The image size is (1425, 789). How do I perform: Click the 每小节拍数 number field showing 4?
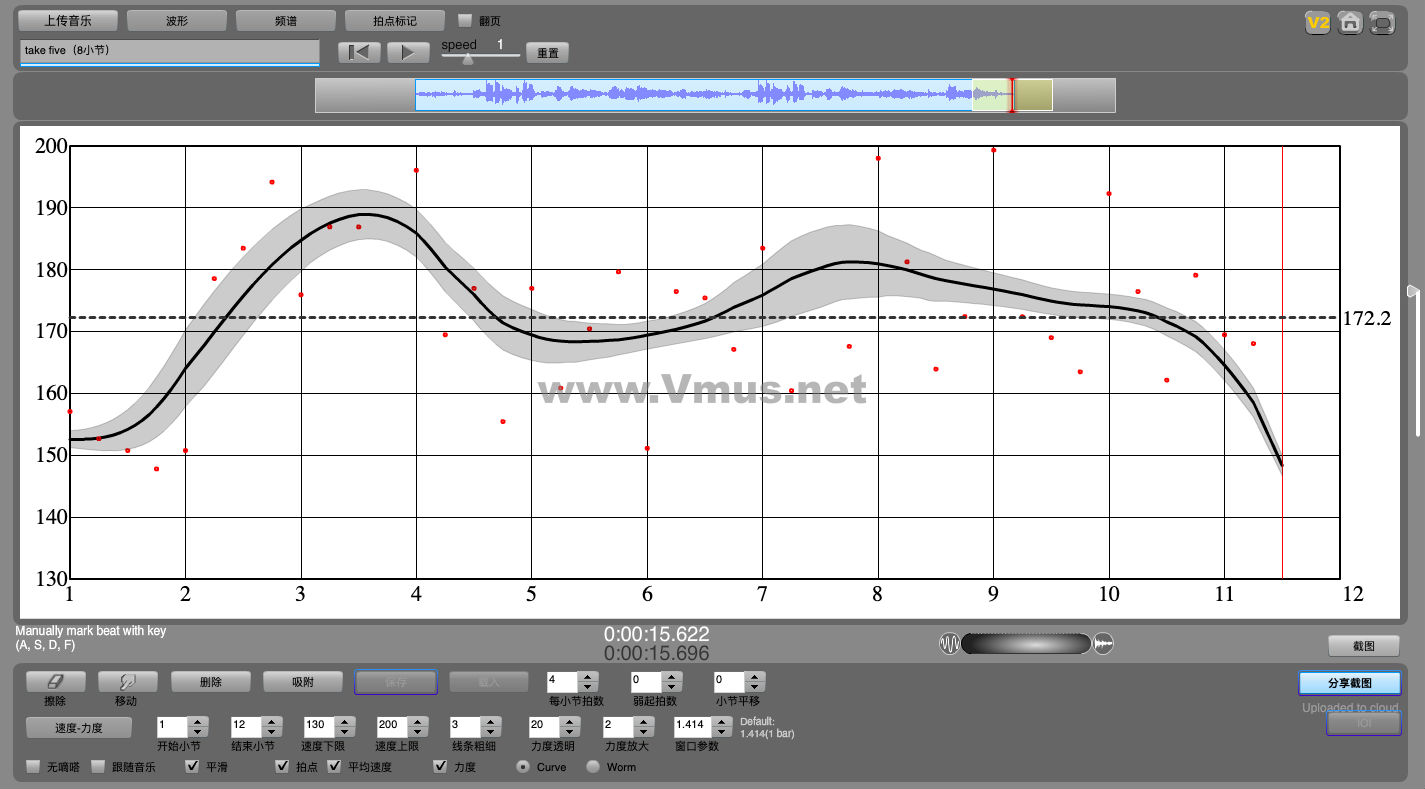point(563,682)
